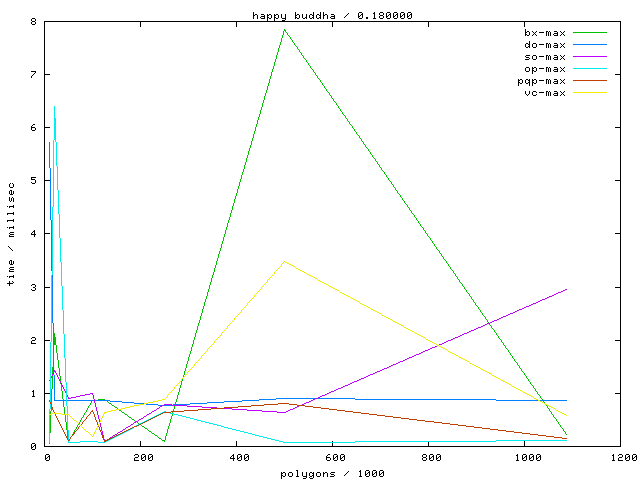Click the green bx-max peak near 500

pos(285,29)
